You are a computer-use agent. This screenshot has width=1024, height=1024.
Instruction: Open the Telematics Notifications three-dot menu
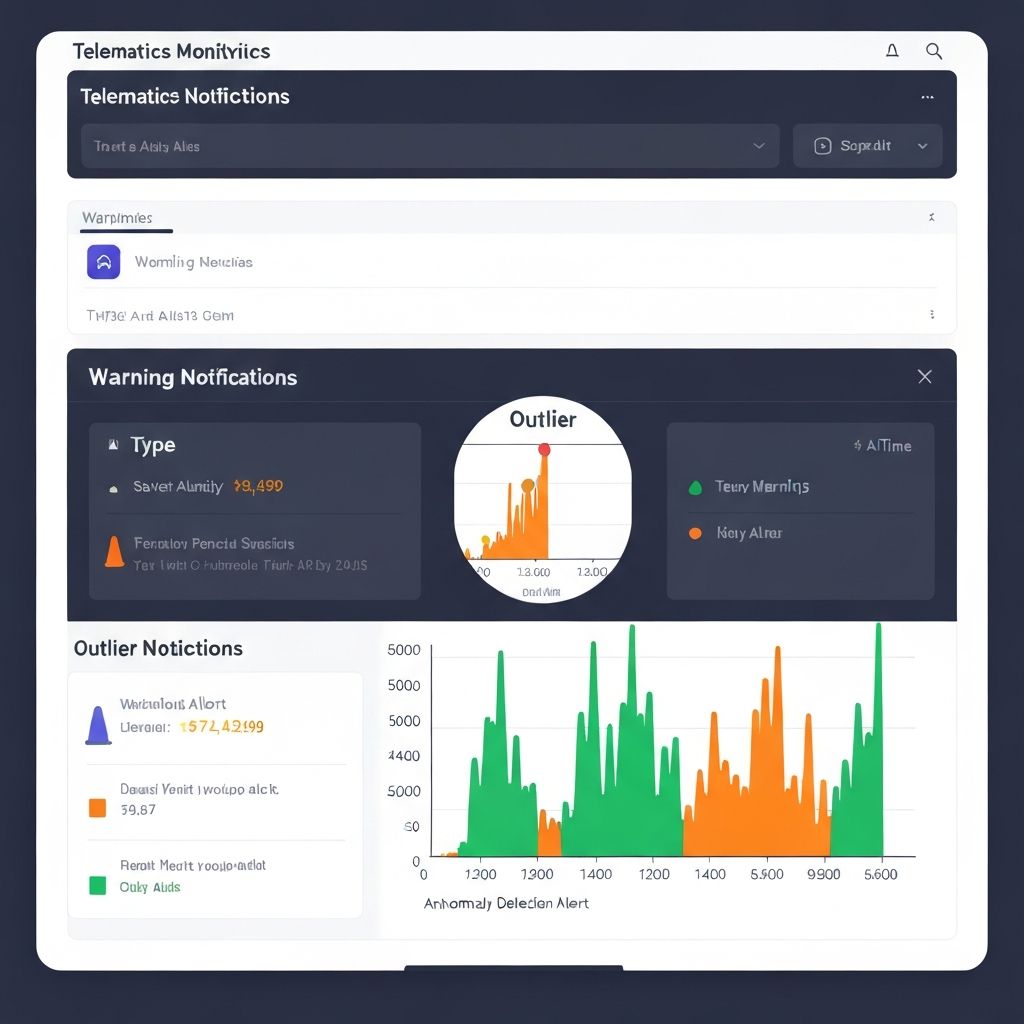pos(927,97)
